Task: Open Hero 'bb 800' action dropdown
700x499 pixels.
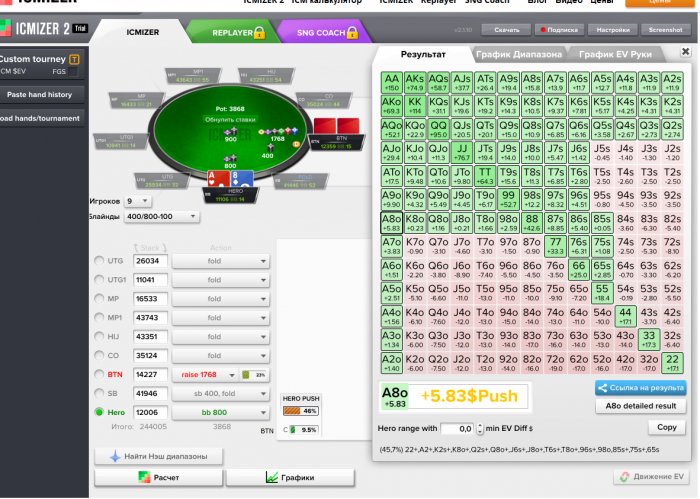Action: (221, 412)
